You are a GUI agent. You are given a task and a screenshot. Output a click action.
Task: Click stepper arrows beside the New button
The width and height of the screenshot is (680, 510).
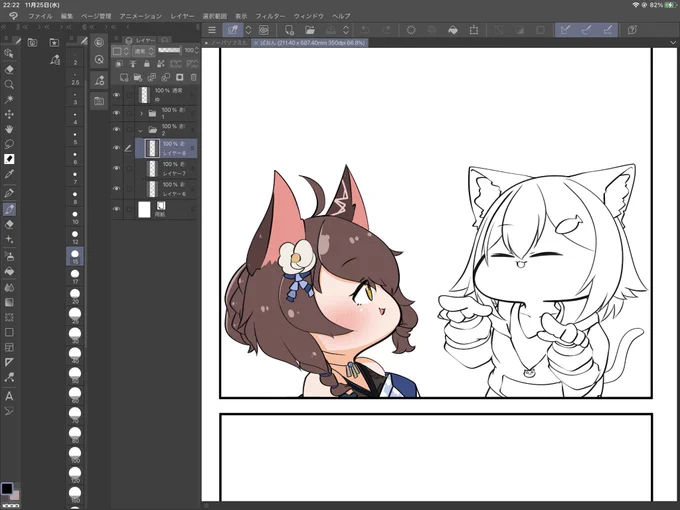pos(248,30)
